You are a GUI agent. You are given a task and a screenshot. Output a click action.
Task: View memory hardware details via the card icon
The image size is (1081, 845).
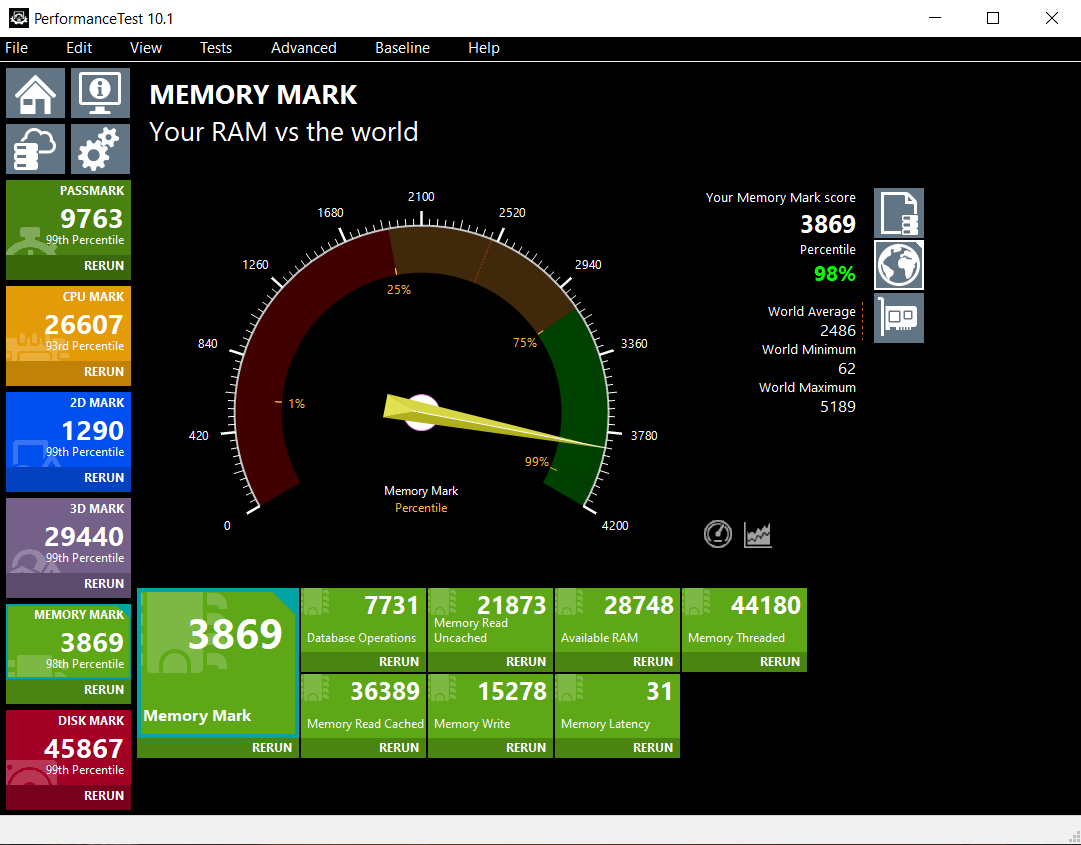[898, 317]
